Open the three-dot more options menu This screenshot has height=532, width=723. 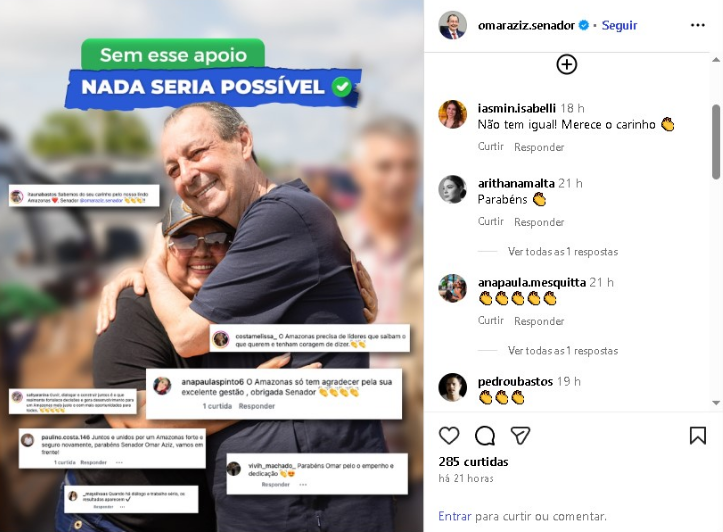pos(698,25)
